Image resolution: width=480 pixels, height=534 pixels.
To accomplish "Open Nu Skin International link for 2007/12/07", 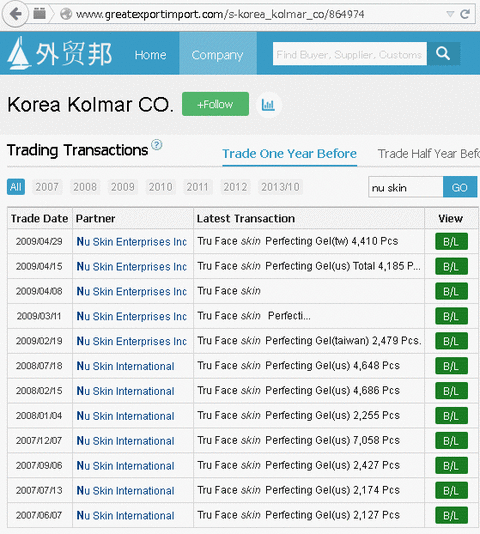I will click(x=125, y=440).
